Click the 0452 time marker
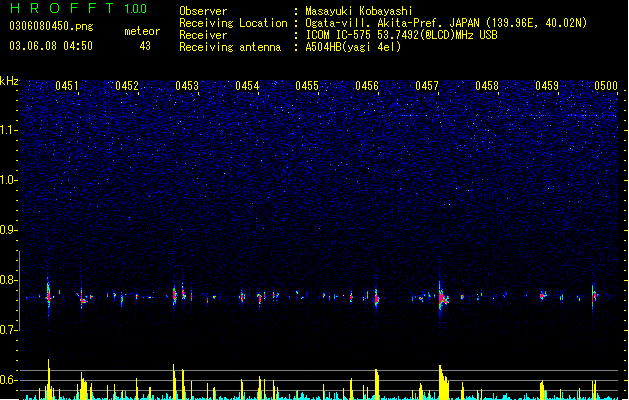Image resolution: width=629 pixels, height=400 pixels. 127,86
